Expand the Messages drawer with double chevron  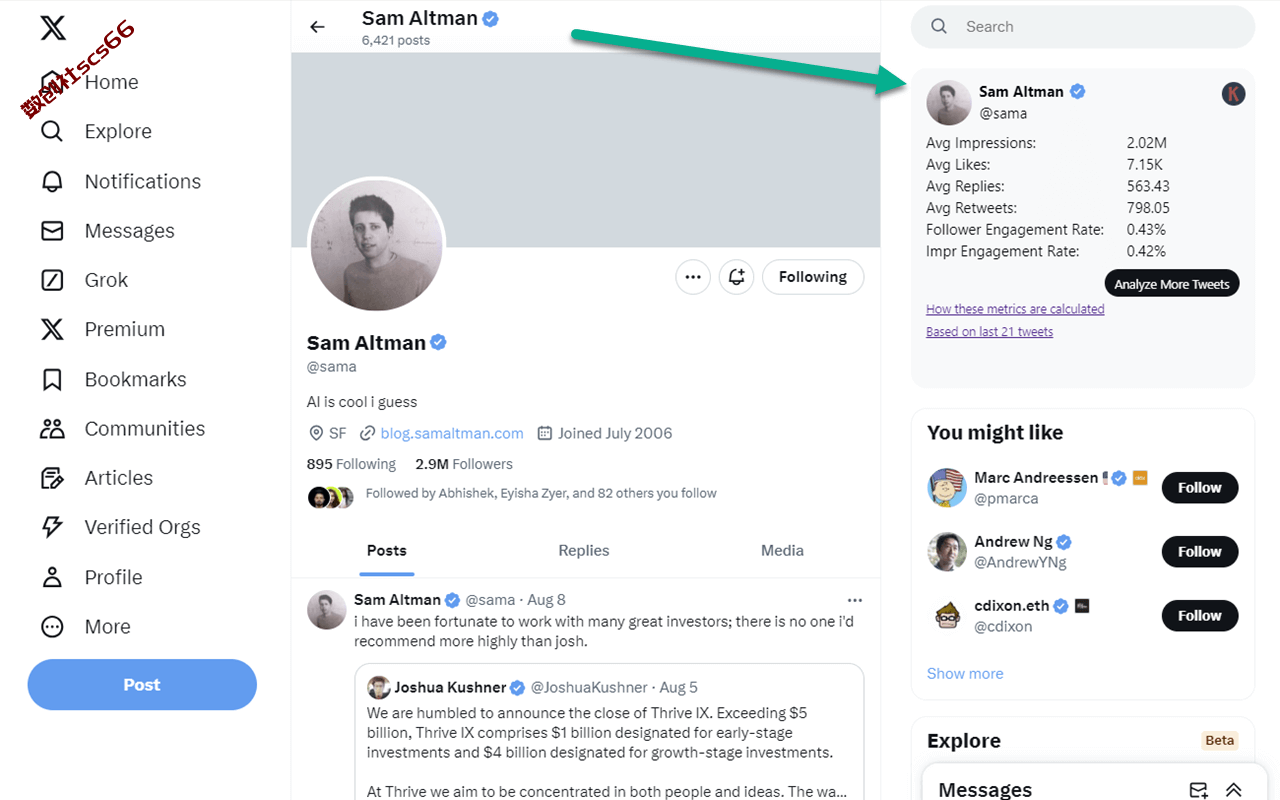pos(1234,790)
